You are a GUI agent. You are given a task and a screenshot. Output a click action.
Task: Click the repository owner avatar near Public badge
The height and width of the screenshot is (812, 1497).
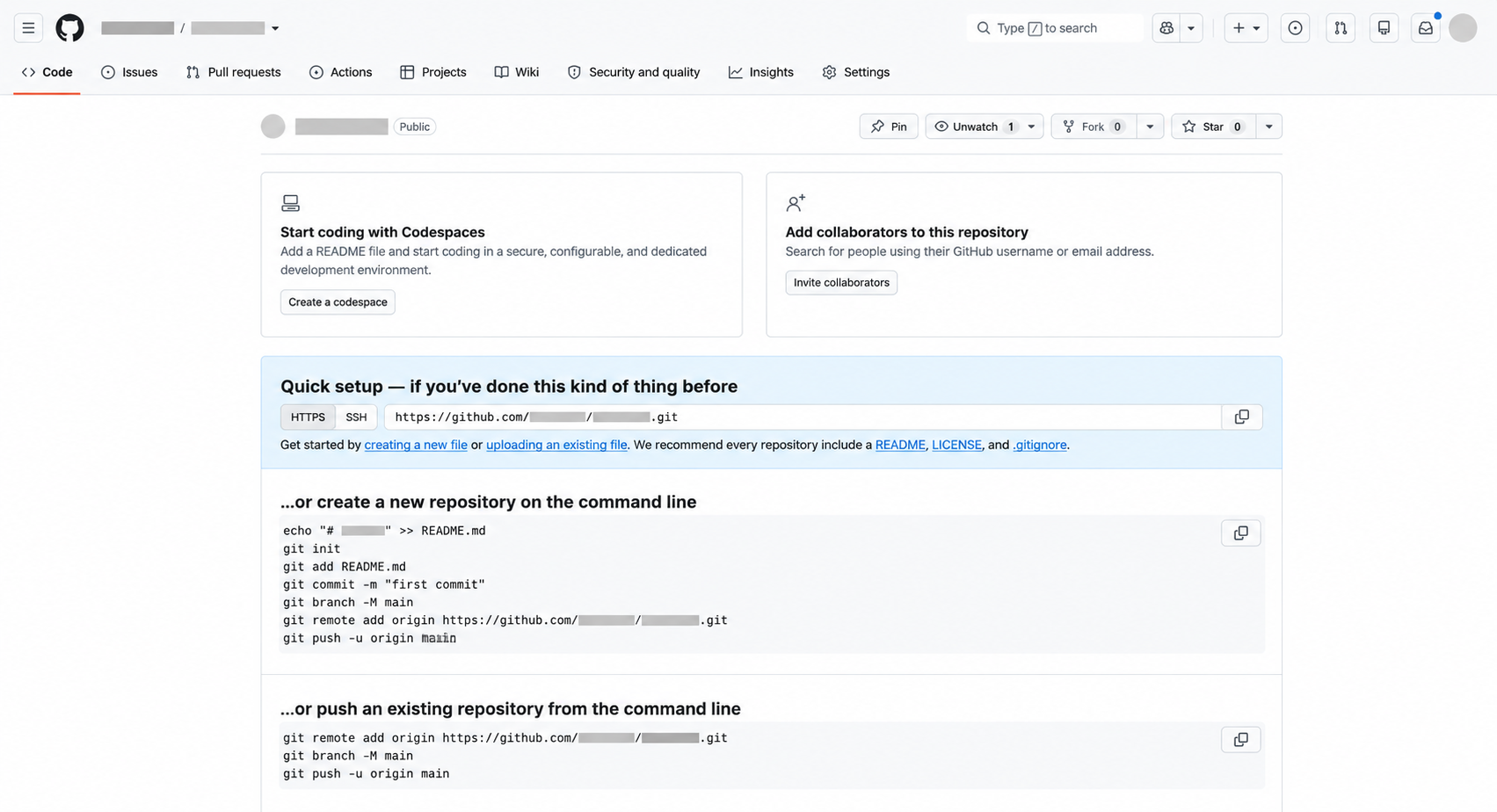[x=273, y=127]
